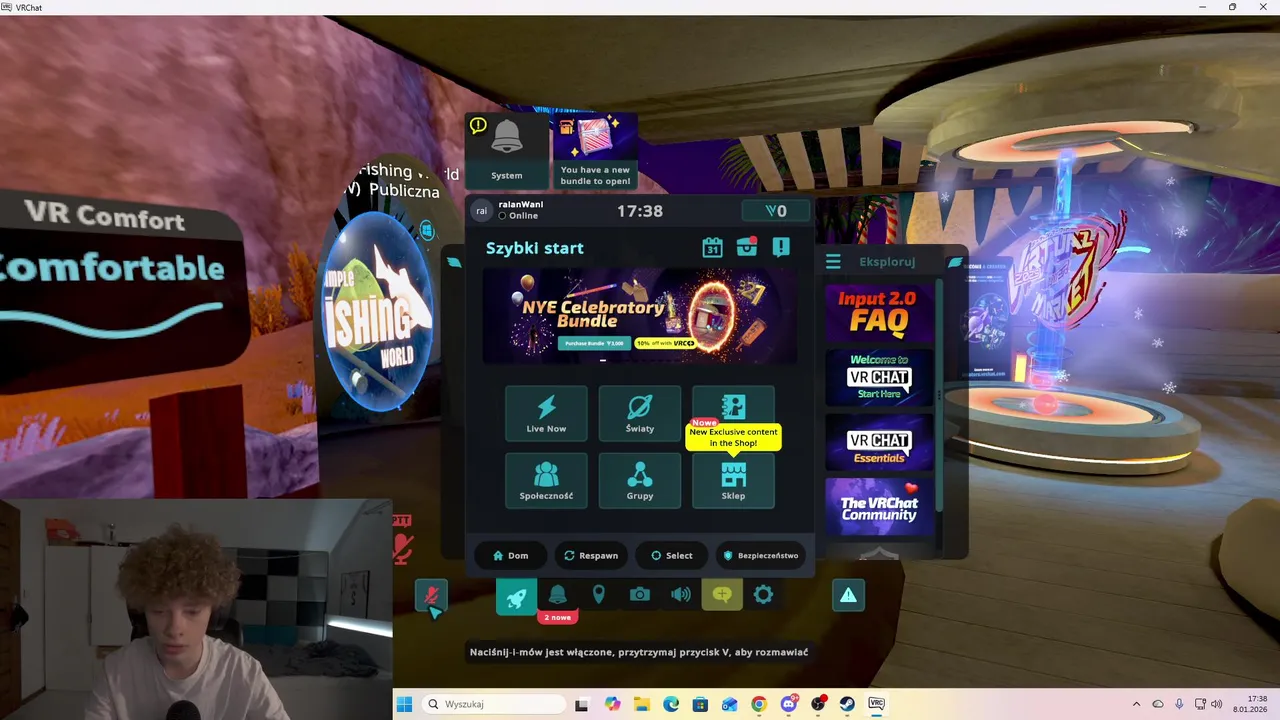
Task: Click the 2 nowe notification badge
Action: pyautogui.click(x=557, y=617)
